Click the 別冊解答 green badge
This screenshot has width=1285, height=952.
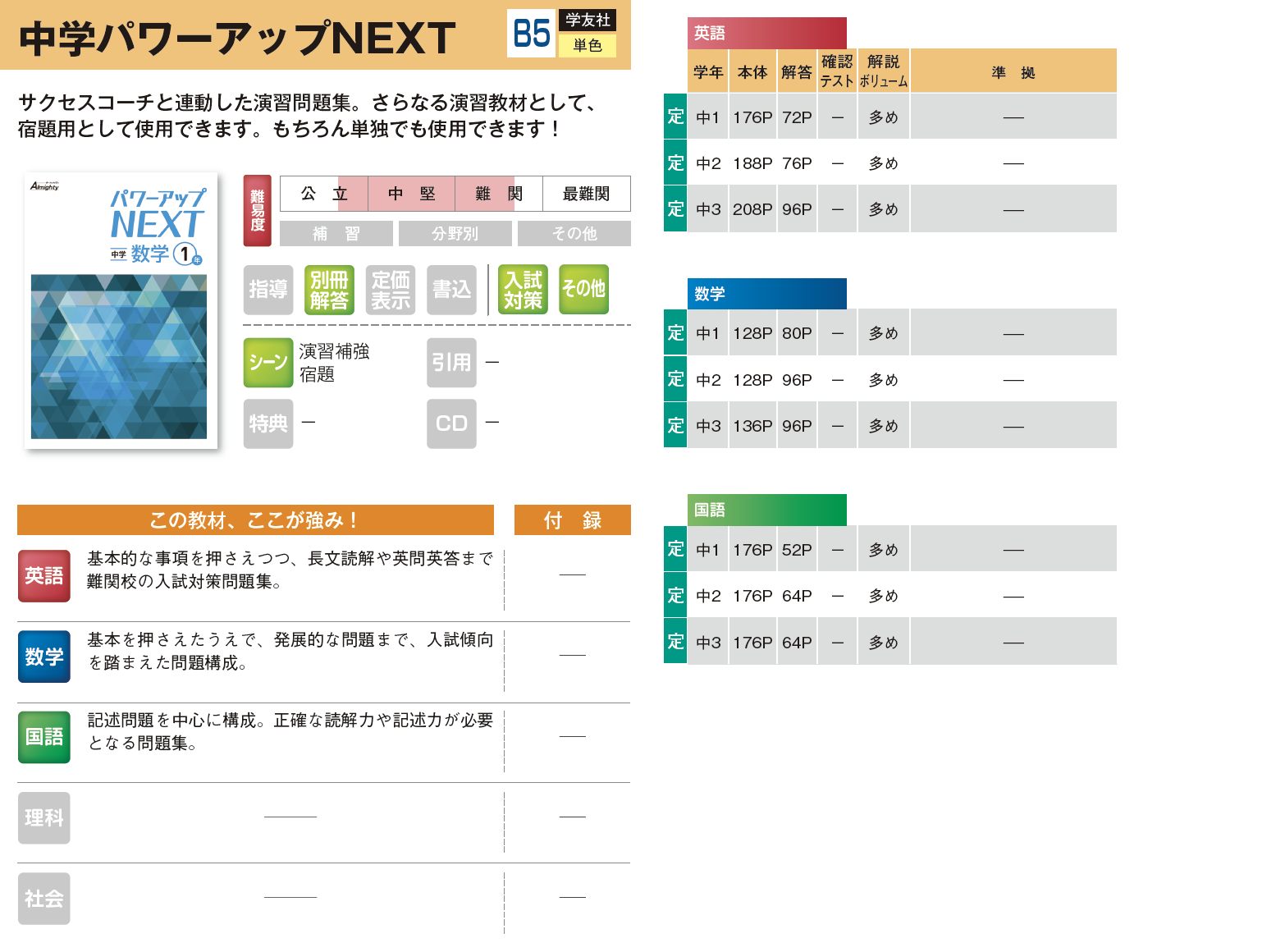(329, 290)
